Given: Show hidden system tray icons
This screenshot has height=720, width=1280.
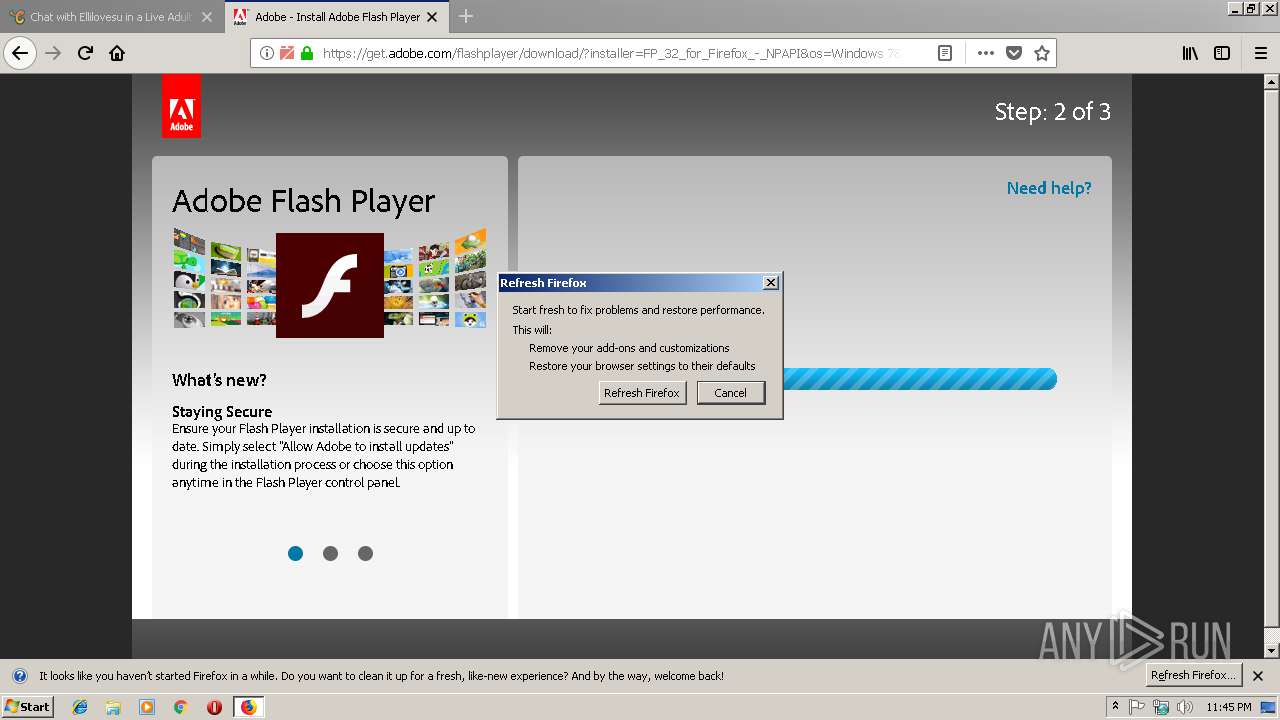Looking at the screenshot, I should point(1116,707).
